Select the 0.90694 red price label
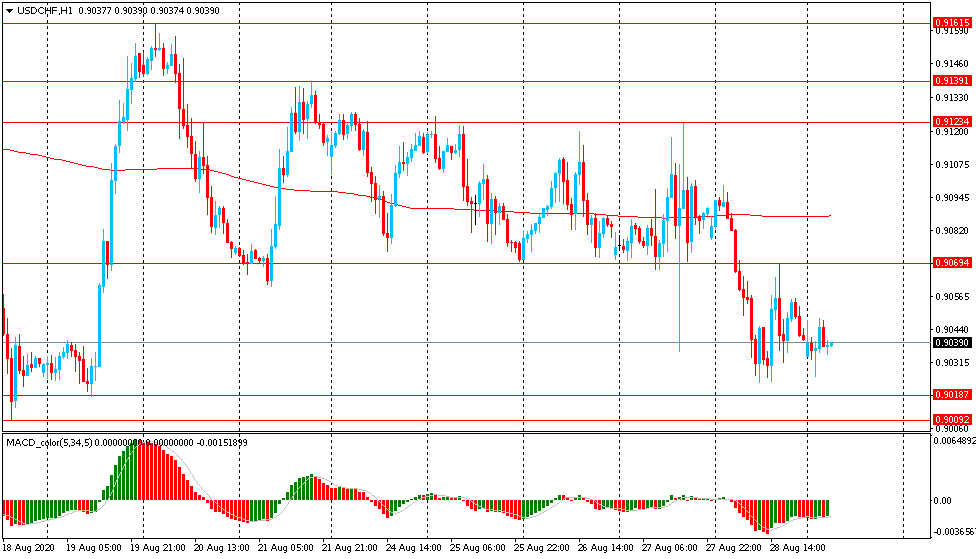Screen dimensions: 976x559 click(x=949, y=263)
